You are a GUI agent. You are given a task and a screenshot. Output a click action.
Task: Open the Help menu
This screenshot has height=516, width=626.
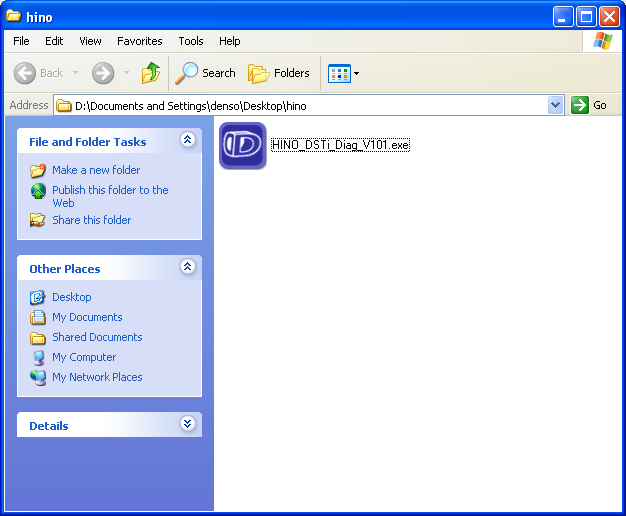click(x=230, y=41)
